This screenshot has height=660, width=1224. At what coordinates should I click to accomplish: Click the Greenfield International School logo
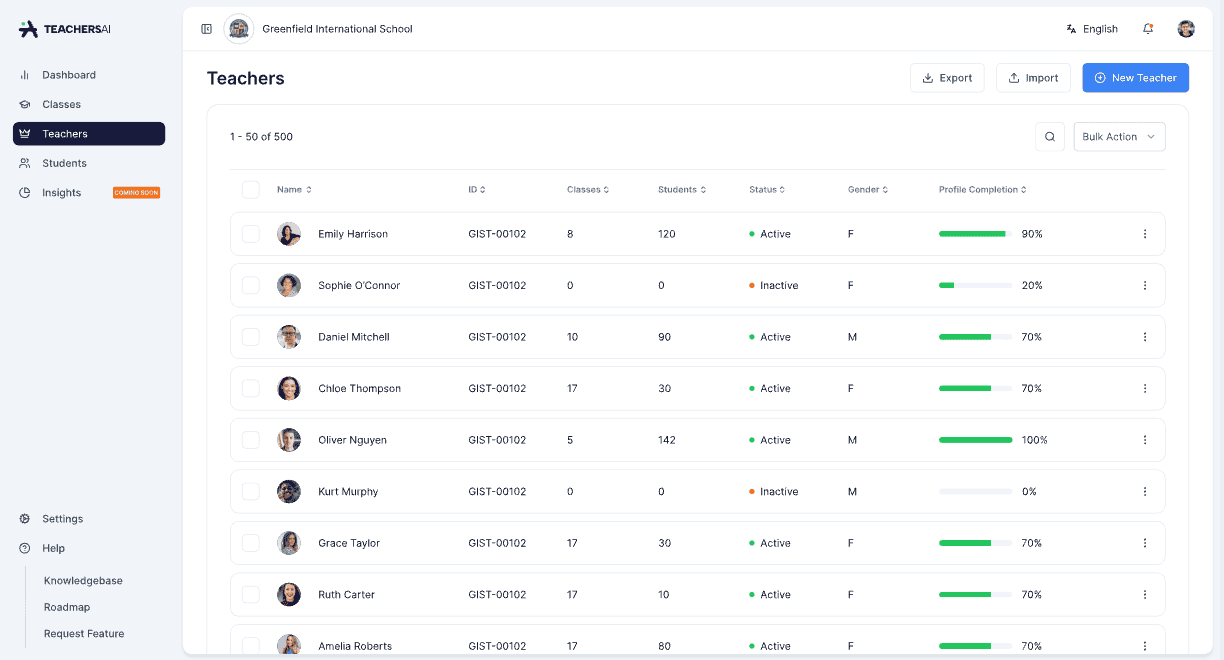click(239, 29)
